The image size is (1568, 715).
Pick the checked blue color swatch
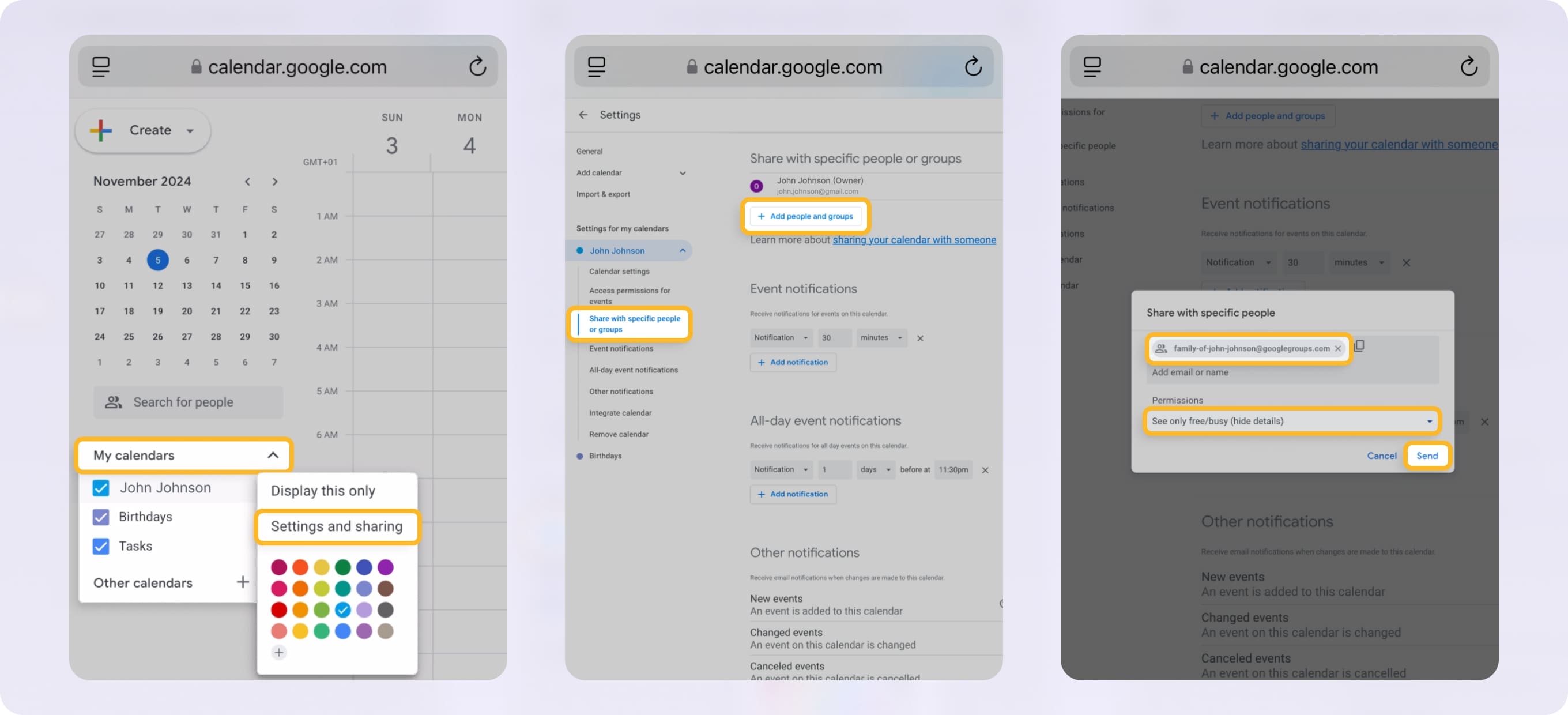[x=342, y=609]
